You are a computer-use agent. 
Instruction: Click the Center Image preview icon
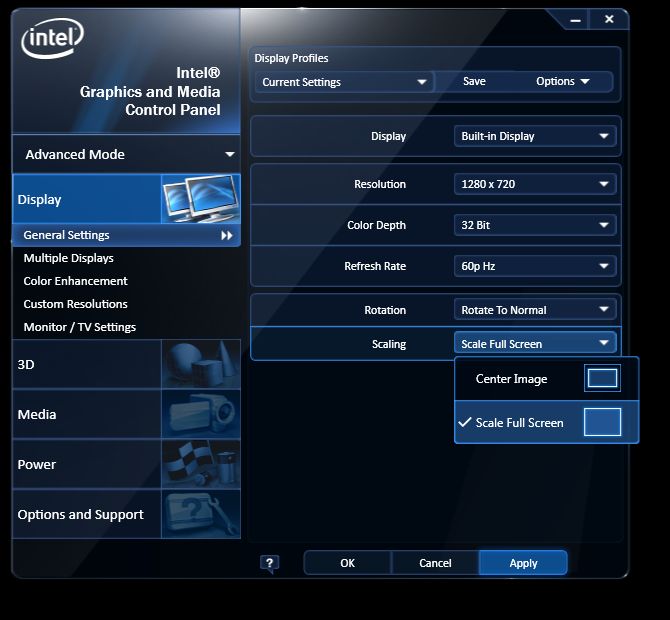pos(602,378)
